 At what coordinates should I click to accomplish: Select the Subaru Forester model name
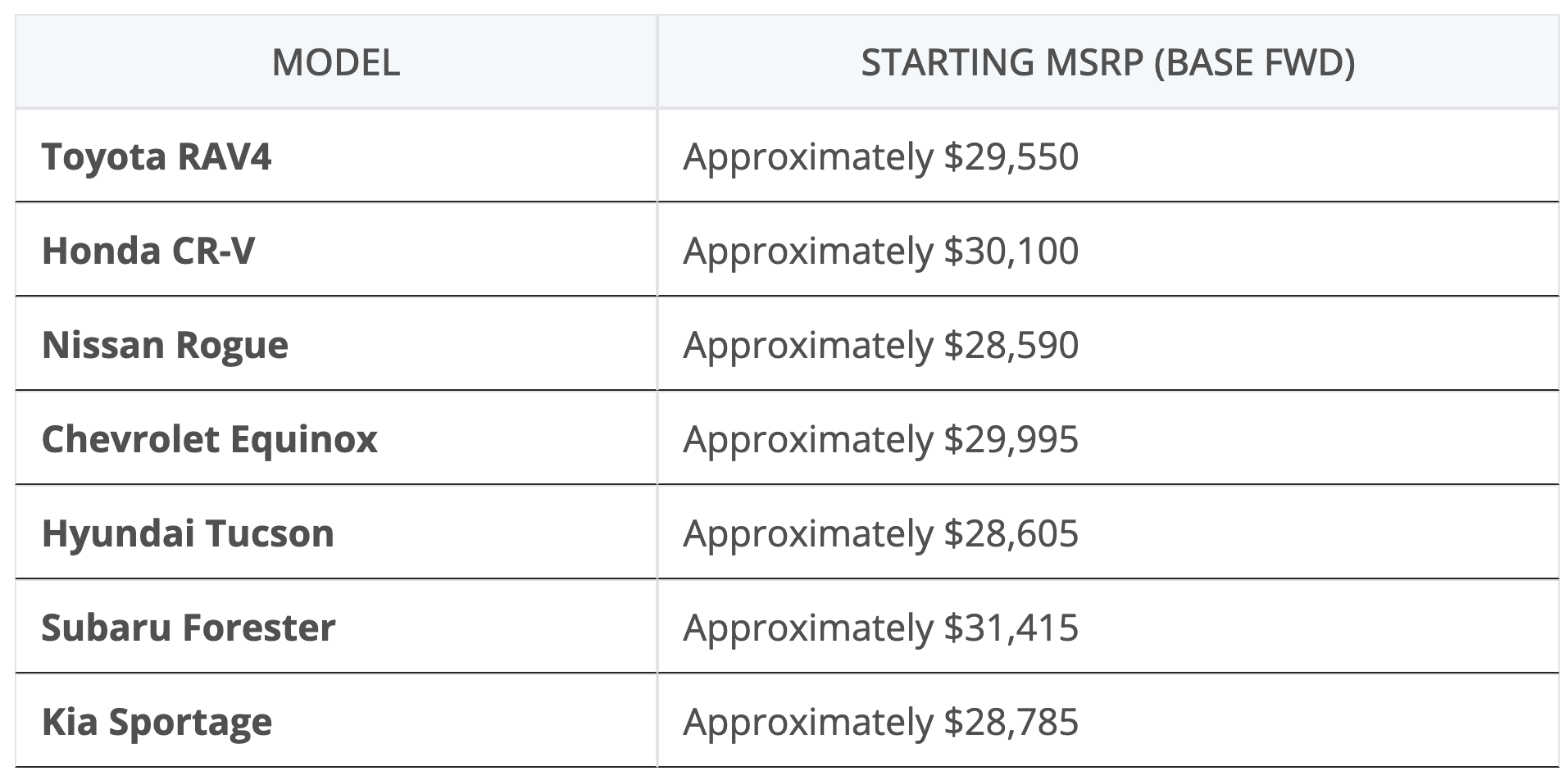(189, 628)
